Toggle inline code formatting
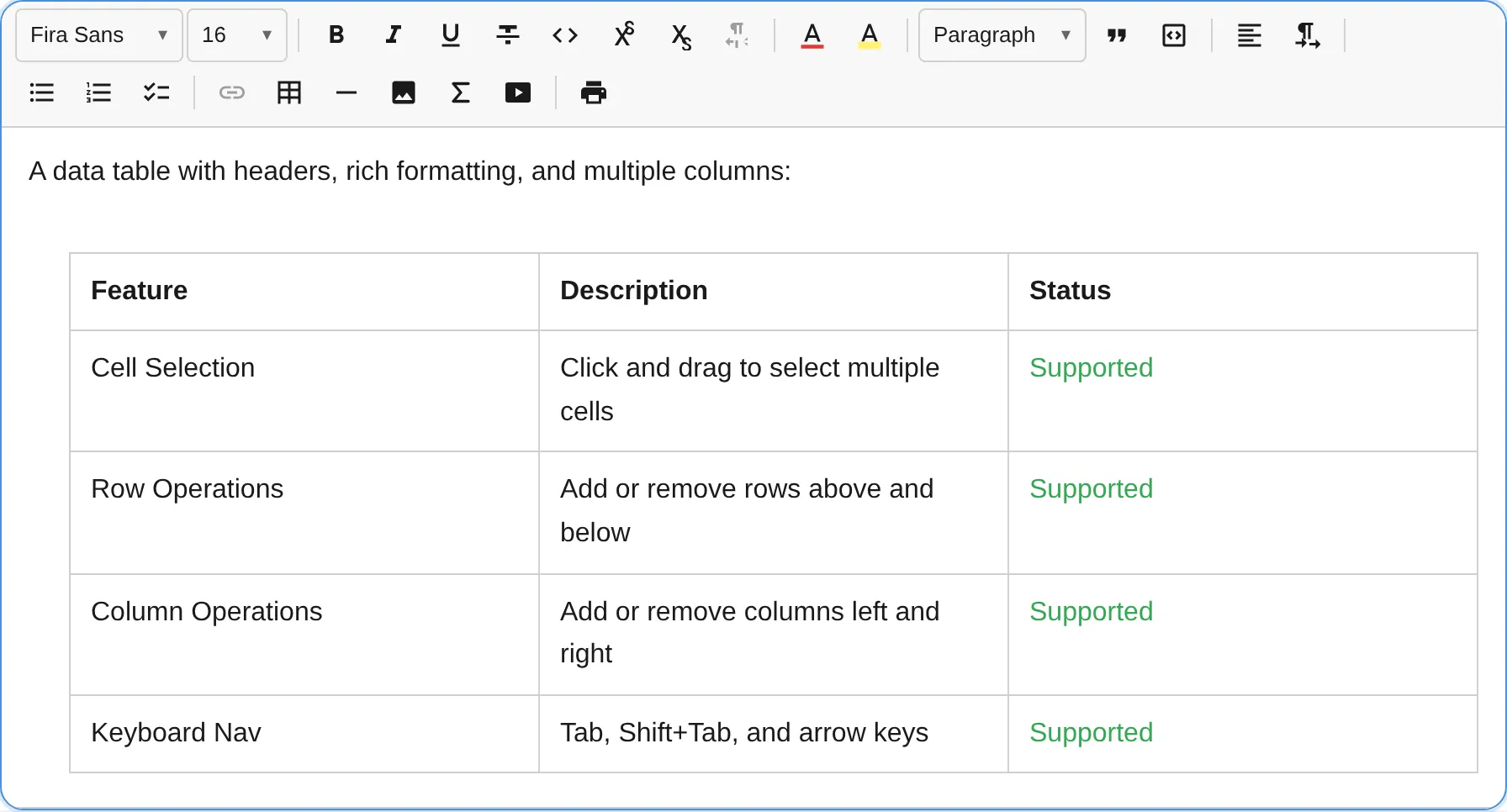 click(565, 35)
